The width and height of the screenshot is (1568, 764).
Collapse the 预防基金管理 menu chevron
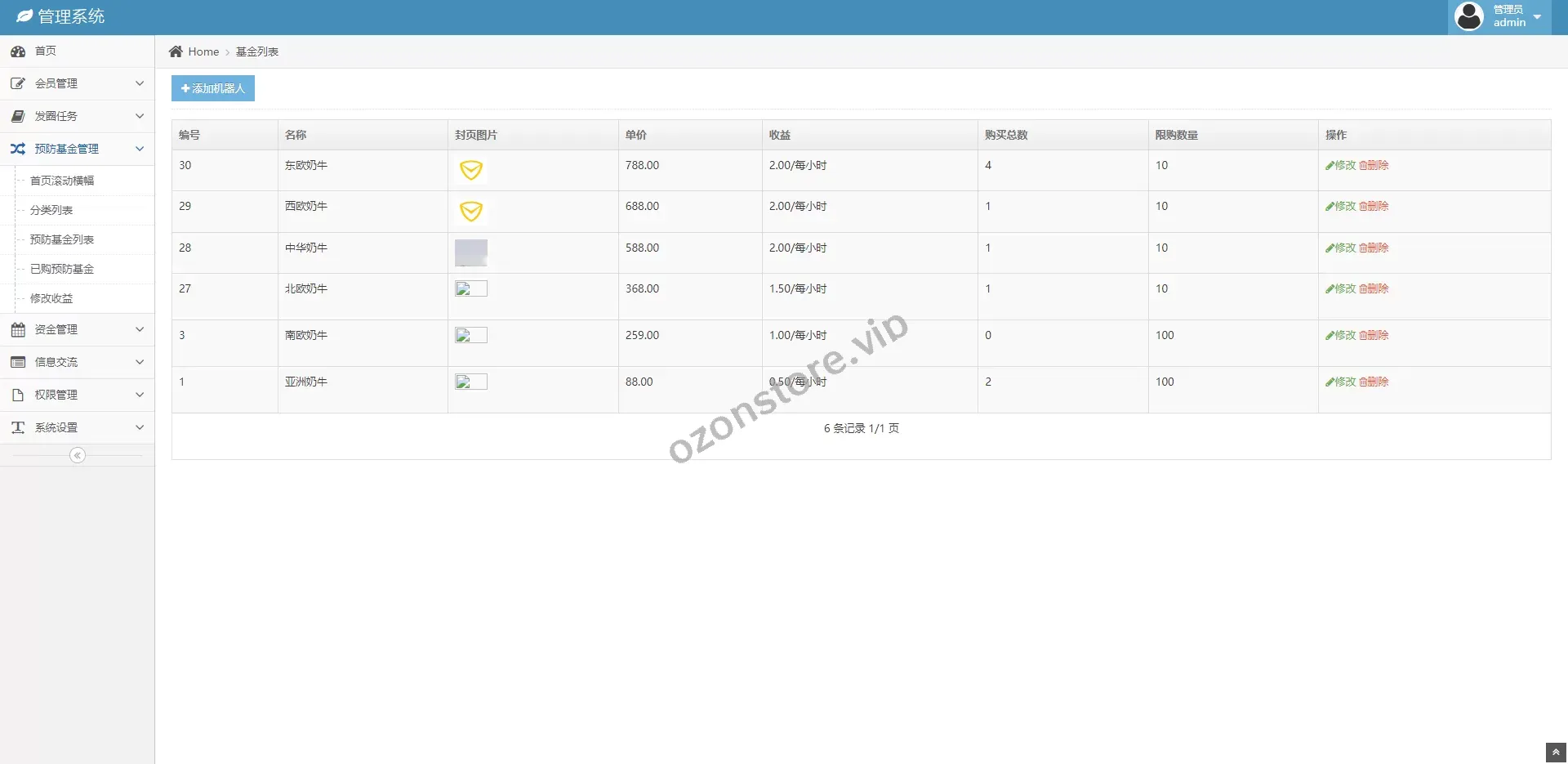click(140, 149)
